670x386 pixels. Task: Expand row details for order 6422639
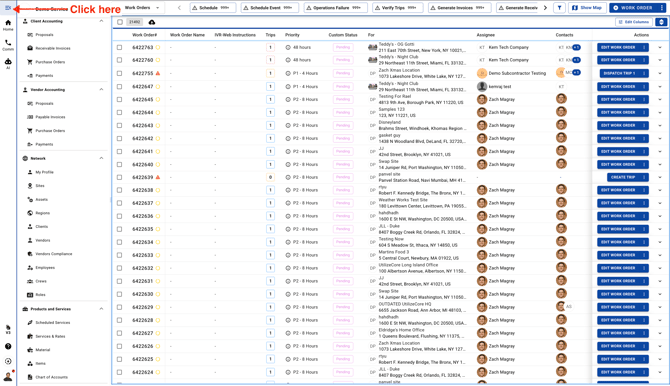tap(660, 177)
